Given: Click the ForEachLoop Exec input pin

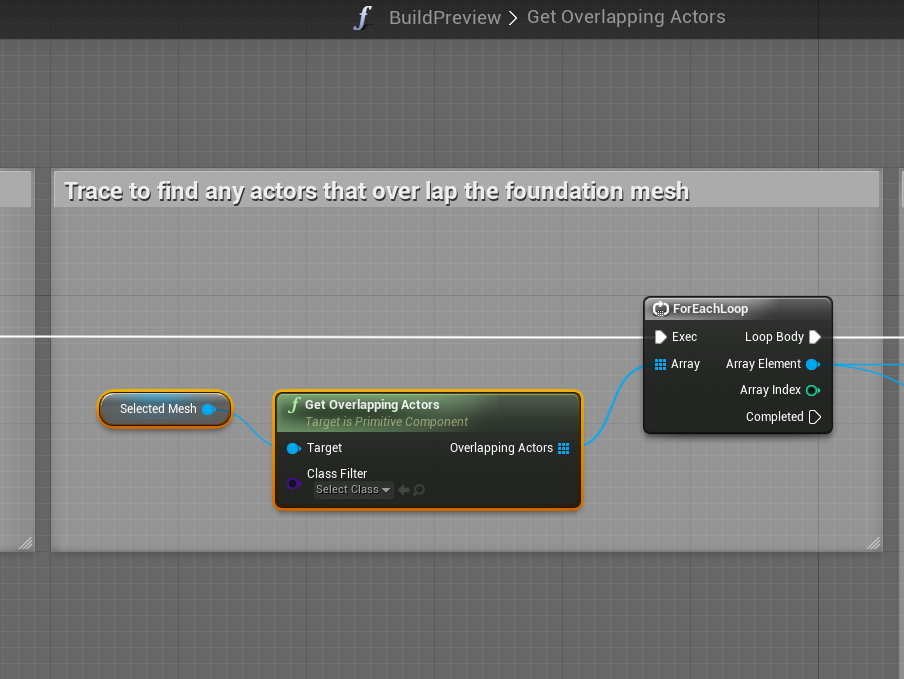Looking at the screenshot, I should (660, 337).
